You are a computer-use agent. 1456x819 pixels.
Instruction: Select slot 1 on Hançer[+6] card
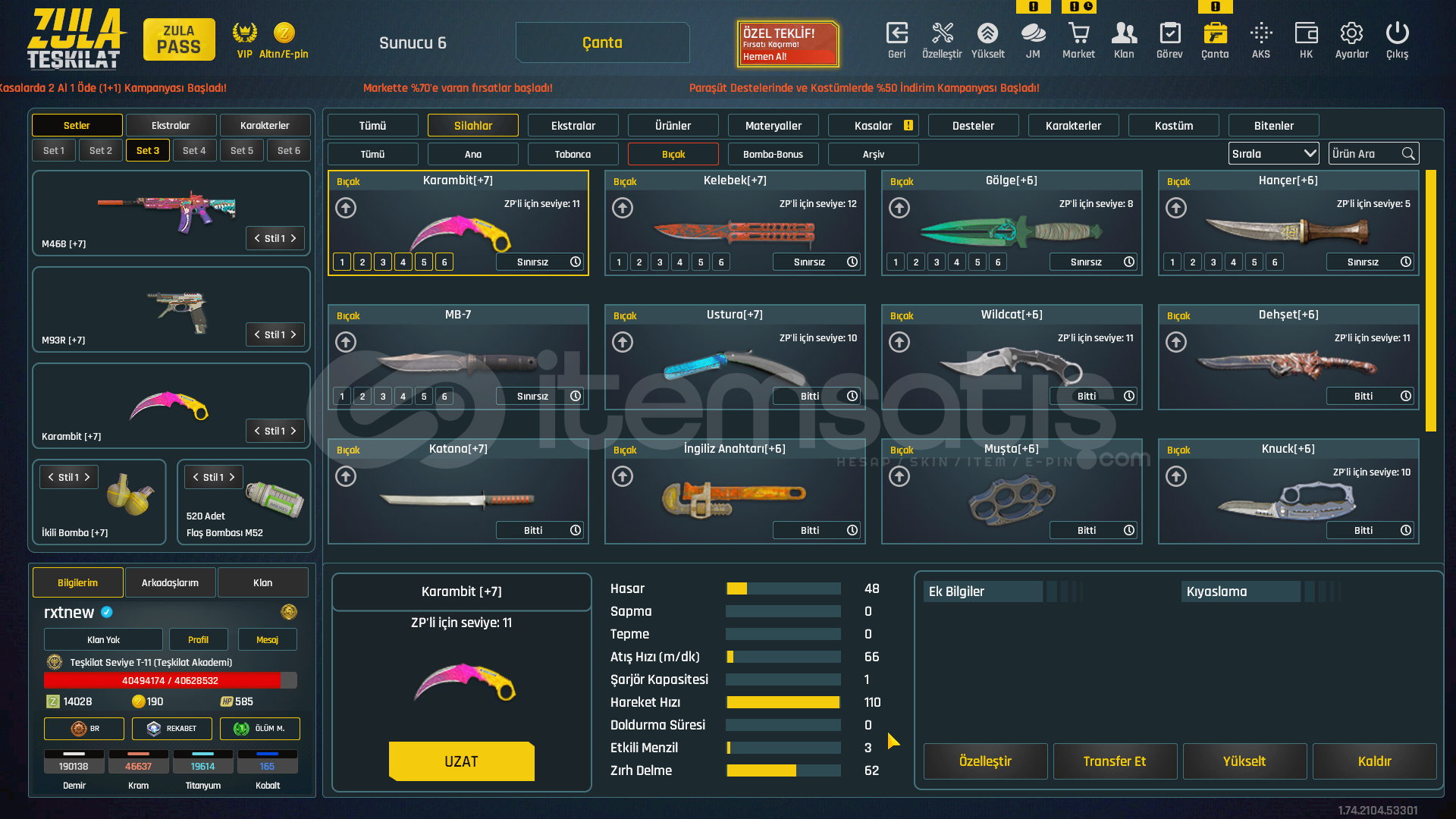point(1172,262)
